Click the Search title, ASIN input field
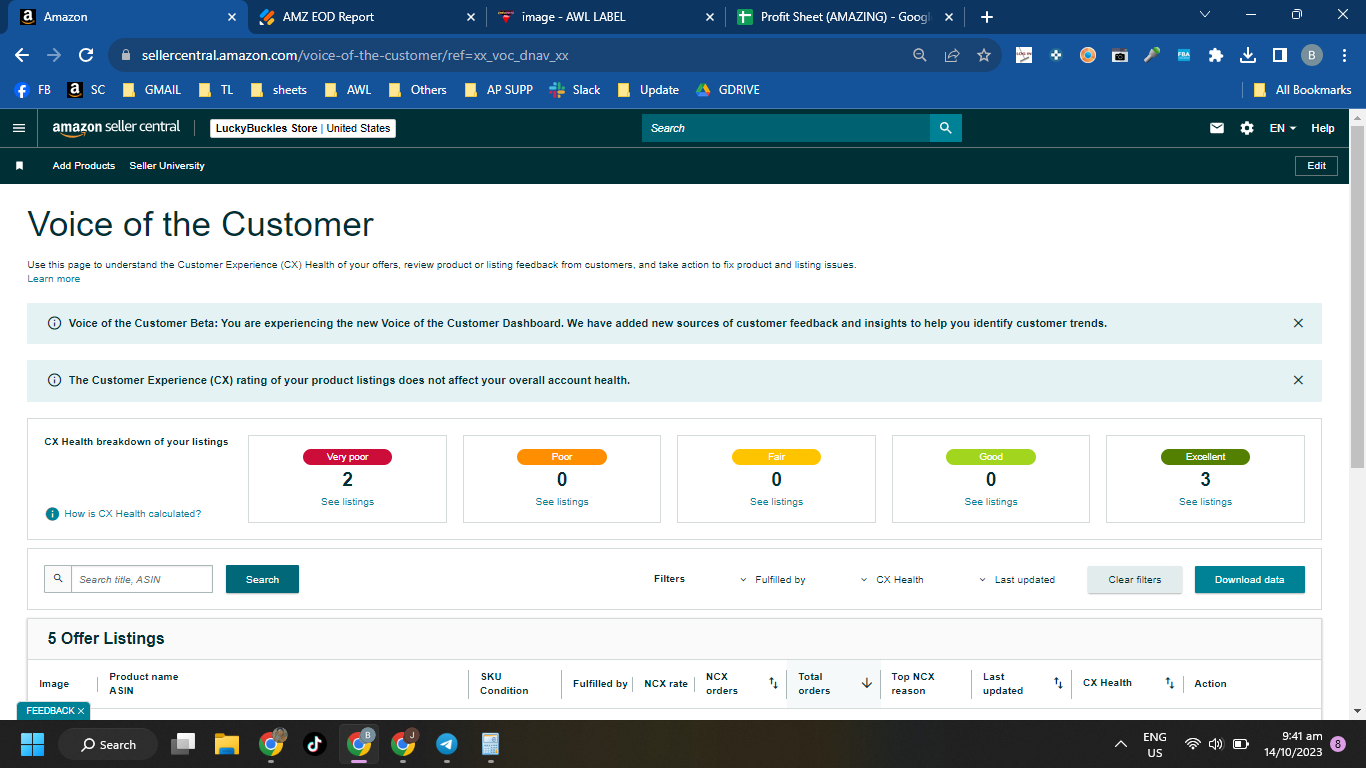The height and width of the screenshot is (768, 1366). pyautogui.click(x=141, y=579)
